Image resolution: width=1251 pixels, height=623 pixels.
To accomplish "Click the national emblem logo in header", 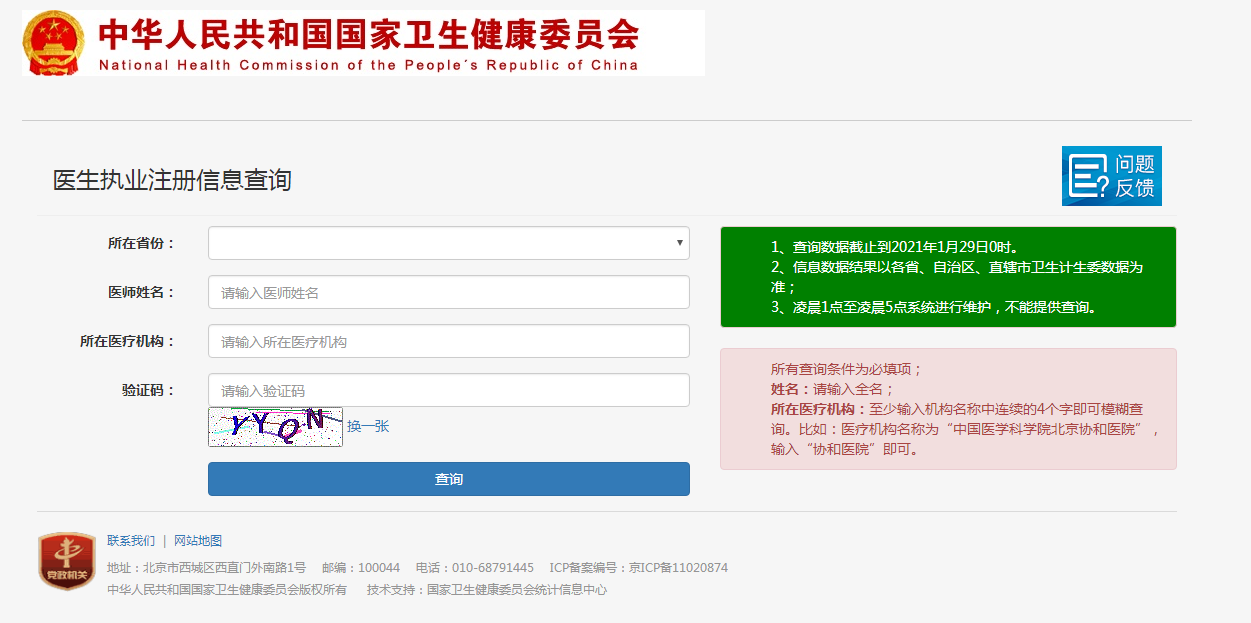I will [54, 43].
